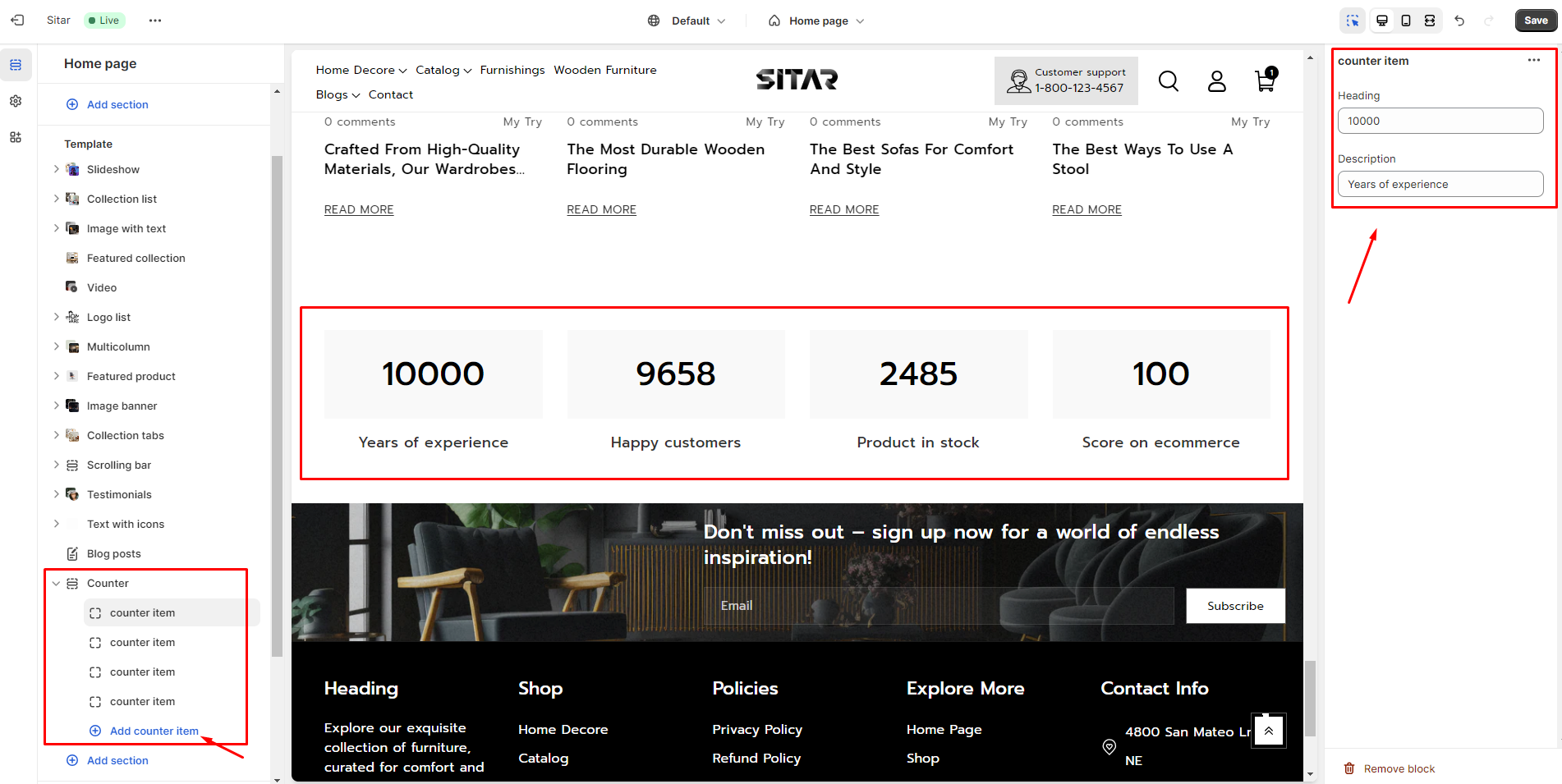Click the exit editor back icon

point(17,21)
